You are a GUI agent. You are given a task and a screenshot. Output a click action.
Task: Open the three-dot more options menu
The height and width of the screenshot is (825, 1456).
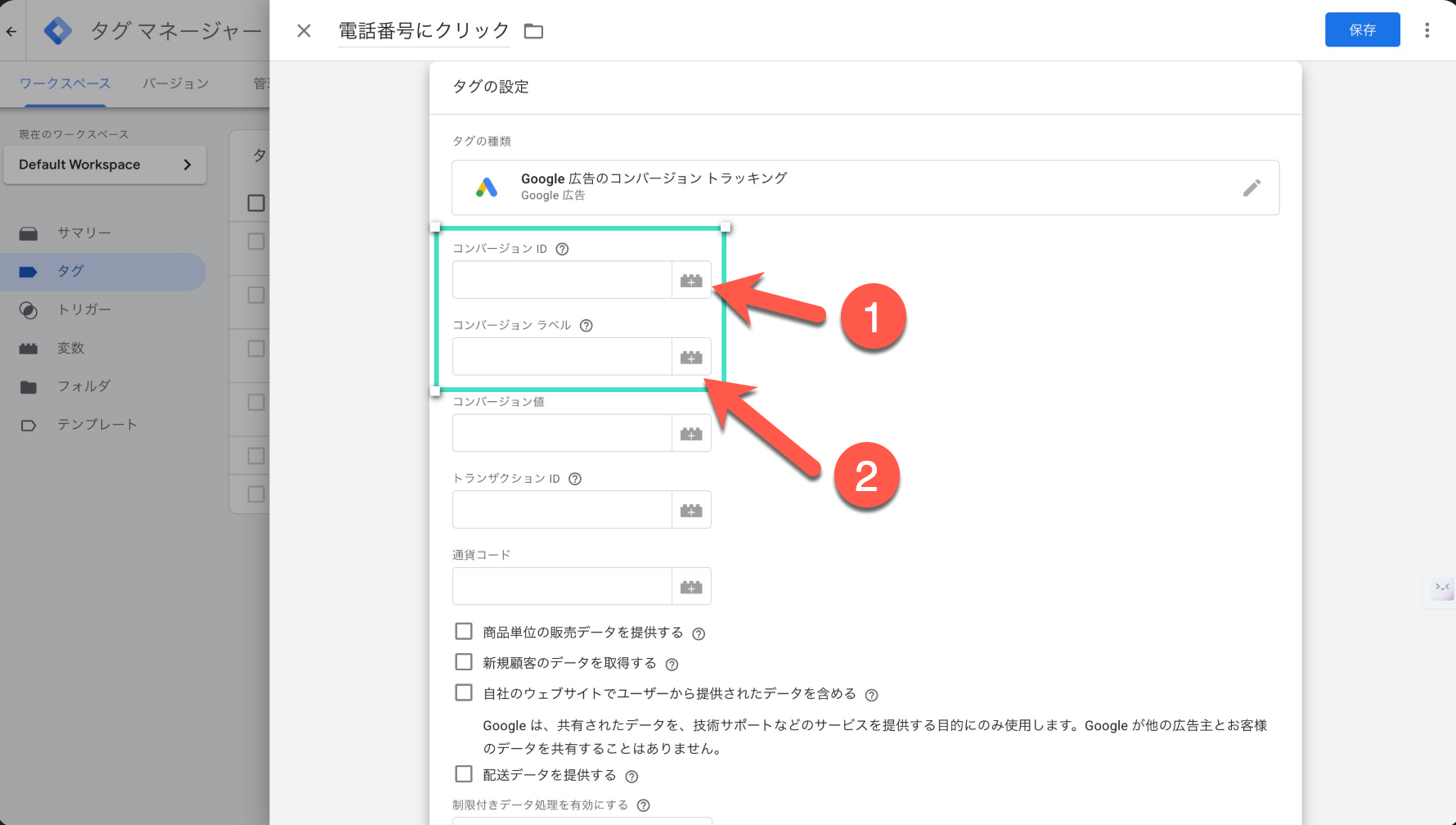tap(1427, 30)
